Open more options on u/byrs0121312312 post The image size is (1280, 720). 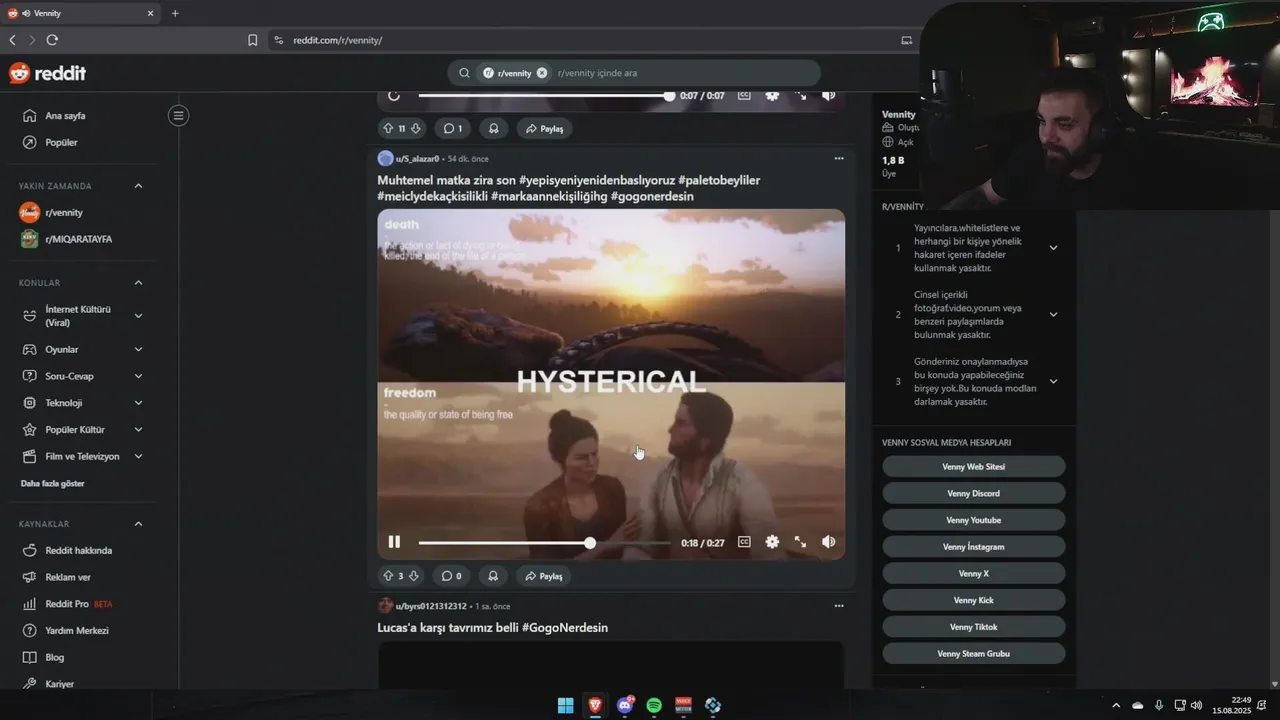[839, 605]
